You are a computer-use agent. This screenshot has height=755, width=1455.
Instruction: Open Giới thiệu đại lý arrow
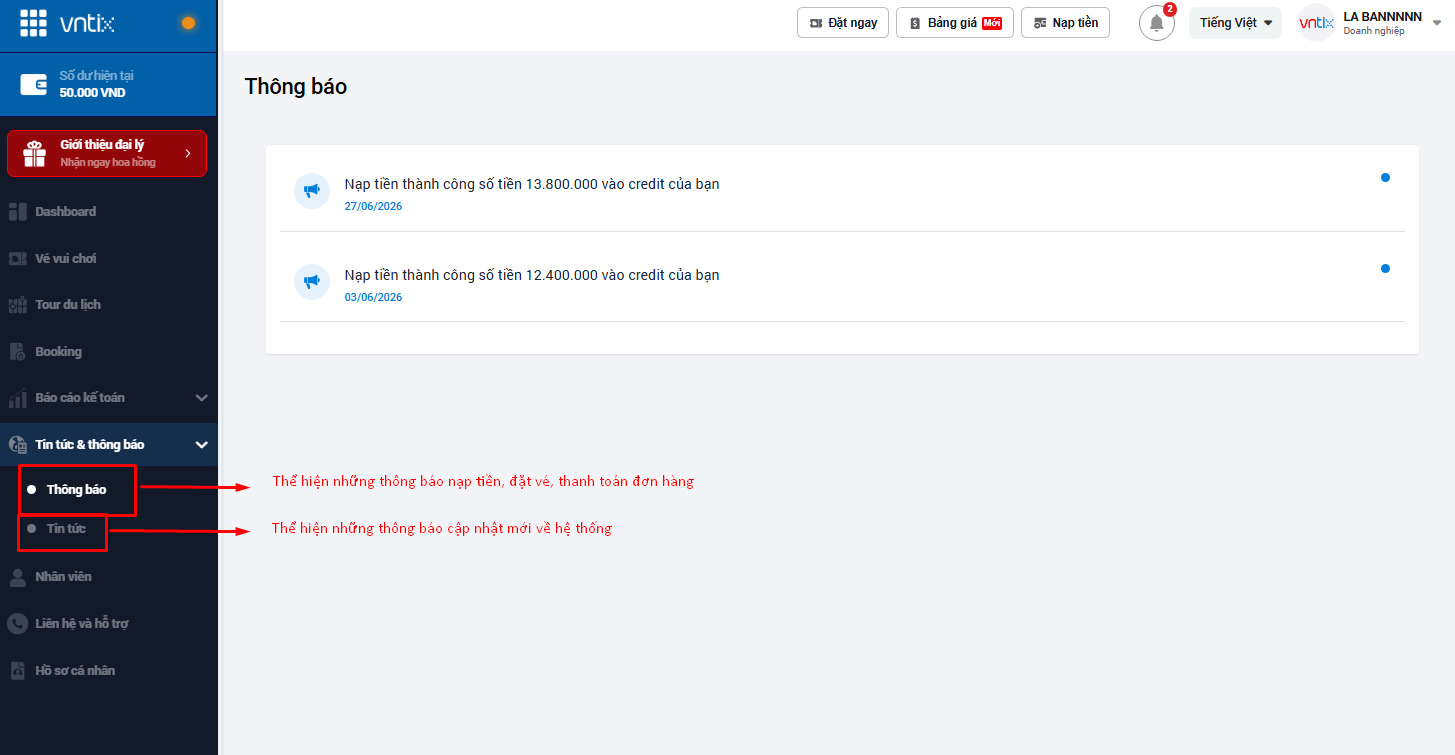click(187, 153)
